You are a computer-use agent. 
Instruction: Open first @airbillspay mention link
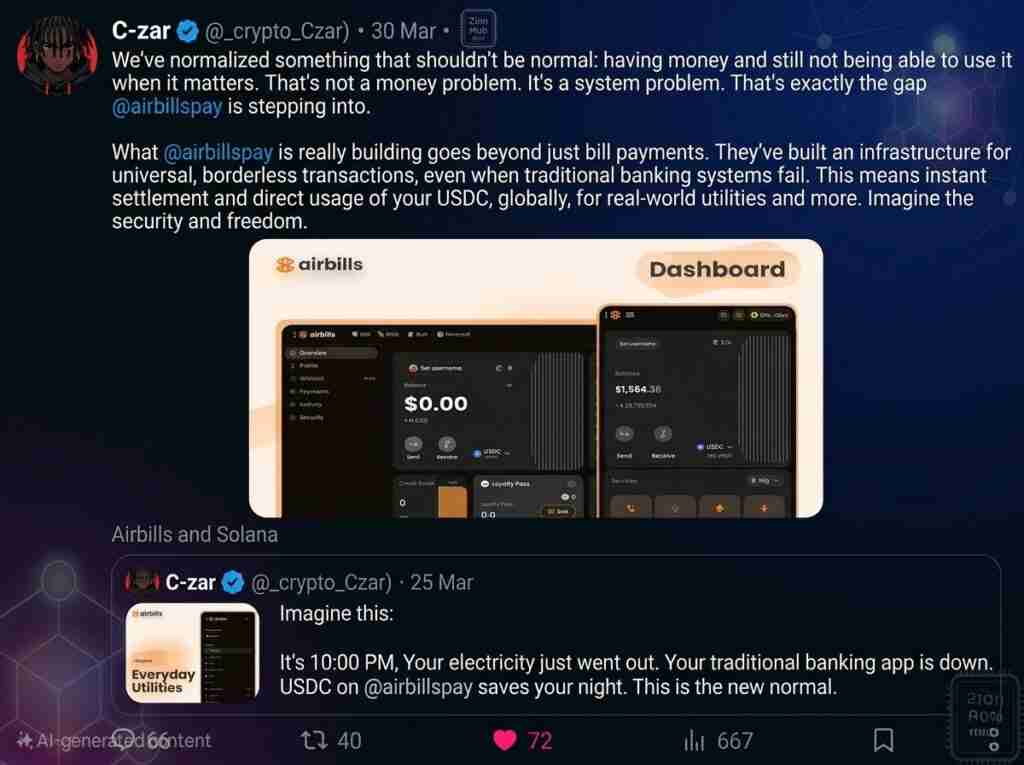coord(167,106)
